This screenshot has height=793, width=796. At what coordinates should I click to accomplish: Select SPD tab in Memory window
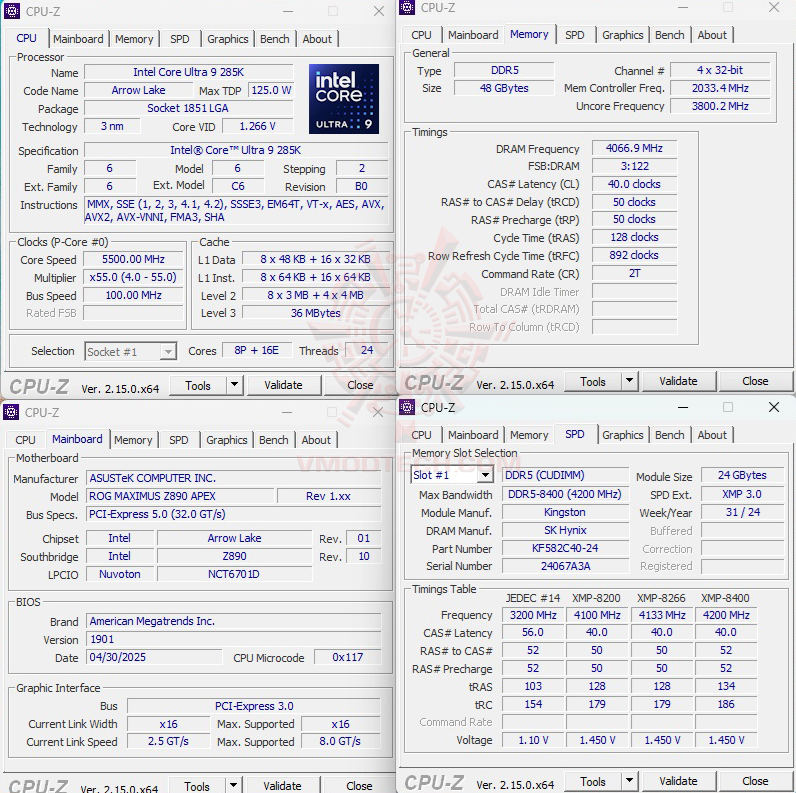[x=575, y=35]
